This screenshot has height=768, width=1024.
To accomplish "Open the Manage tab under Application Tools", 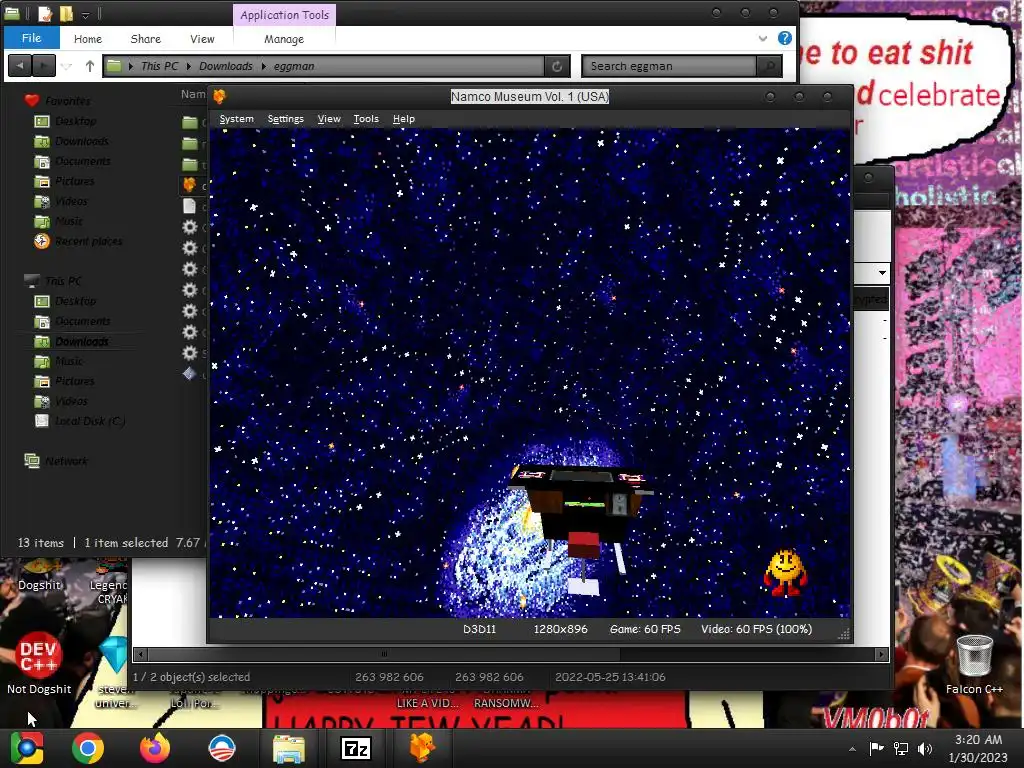I will pos(284,39).
